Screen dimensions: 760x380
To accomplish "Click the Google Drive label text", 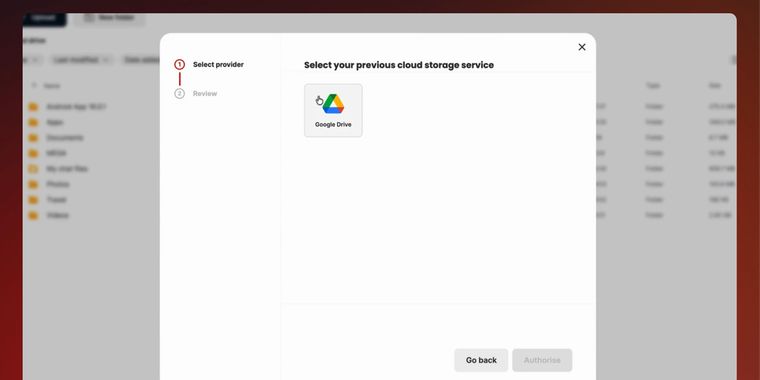I will click(333, 125).
